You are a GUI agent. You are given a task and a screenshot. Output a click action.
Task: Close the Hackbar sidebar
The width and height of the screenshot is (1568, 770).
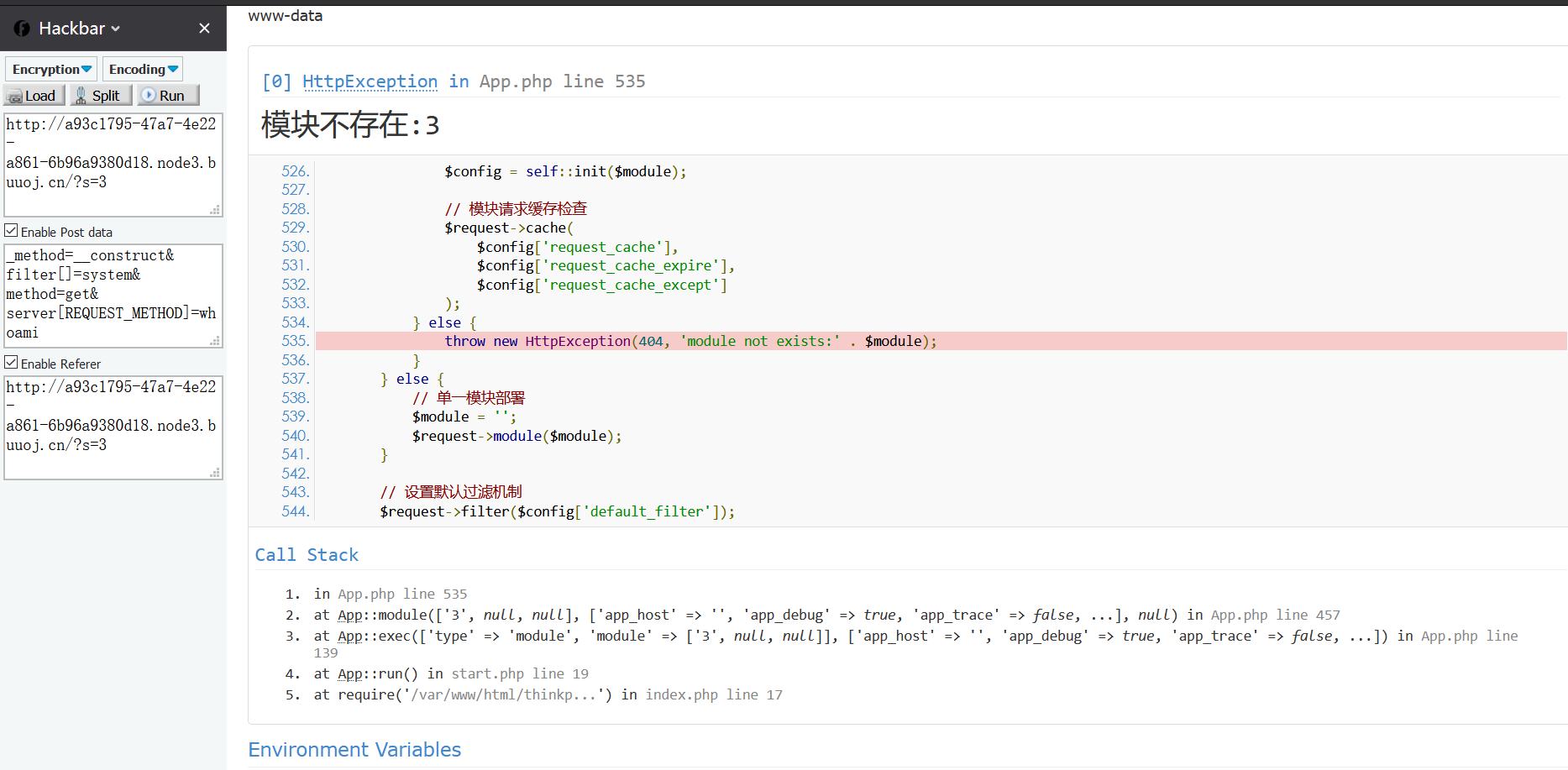coord(204,29)
